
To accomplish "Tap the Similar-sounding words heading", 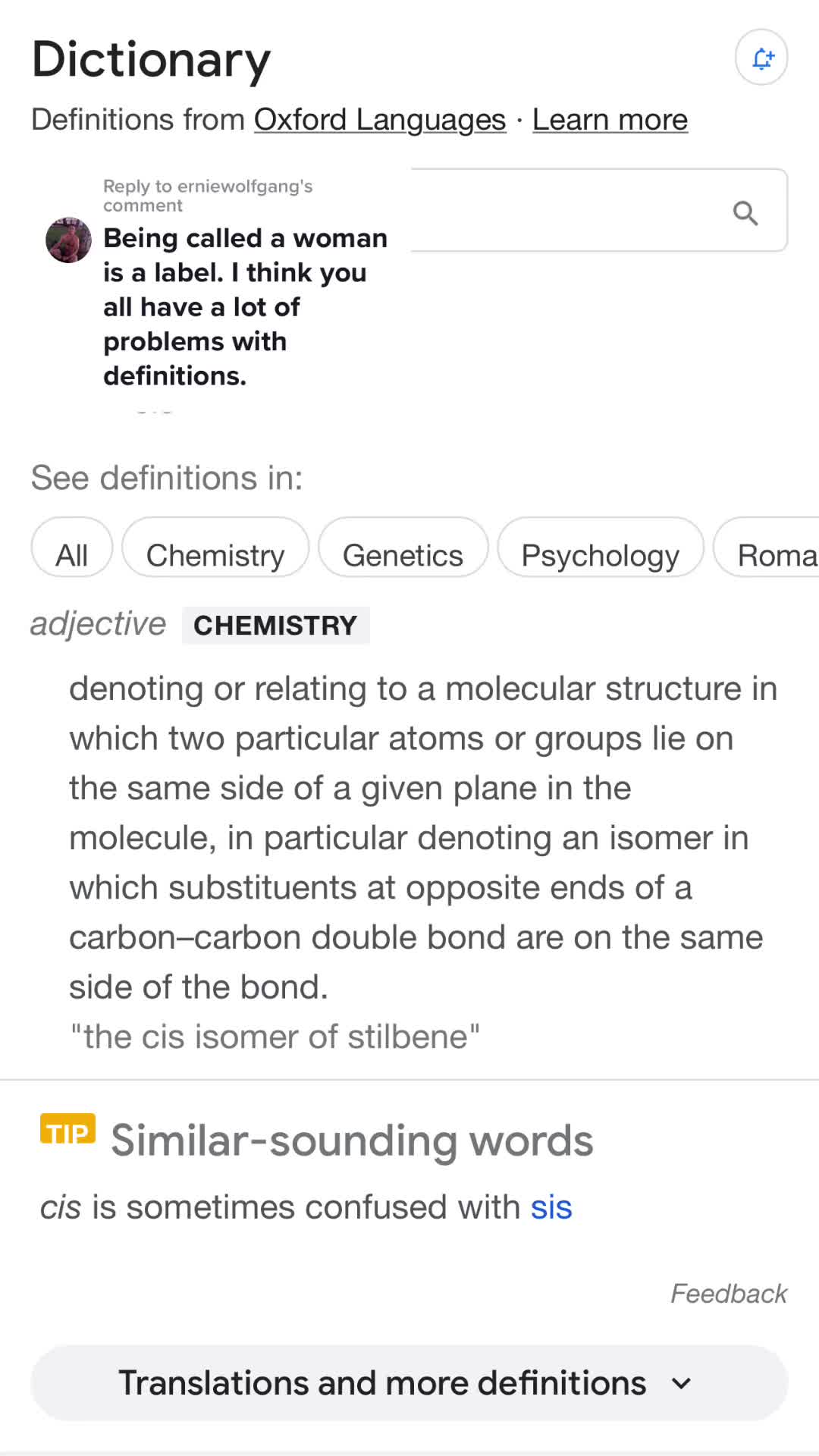I will tap(352, 1141).
